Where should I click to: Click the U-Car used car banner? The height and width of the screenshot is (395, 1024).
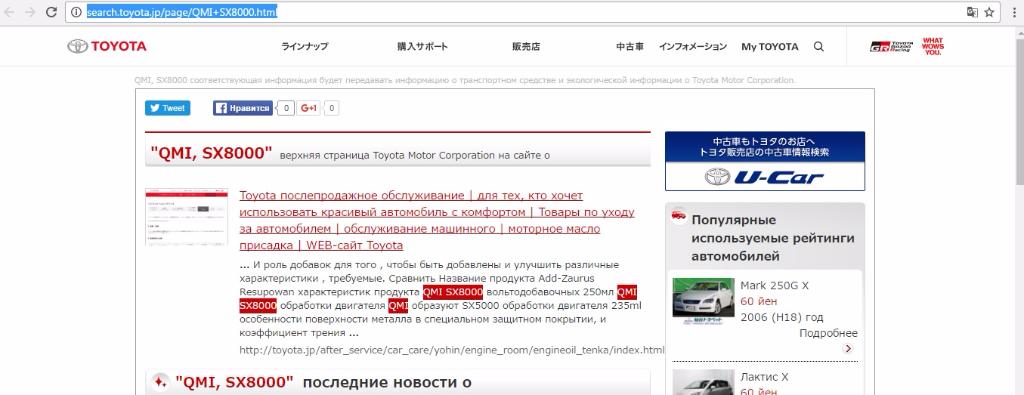pyautogui.click(x=765, y=161)
